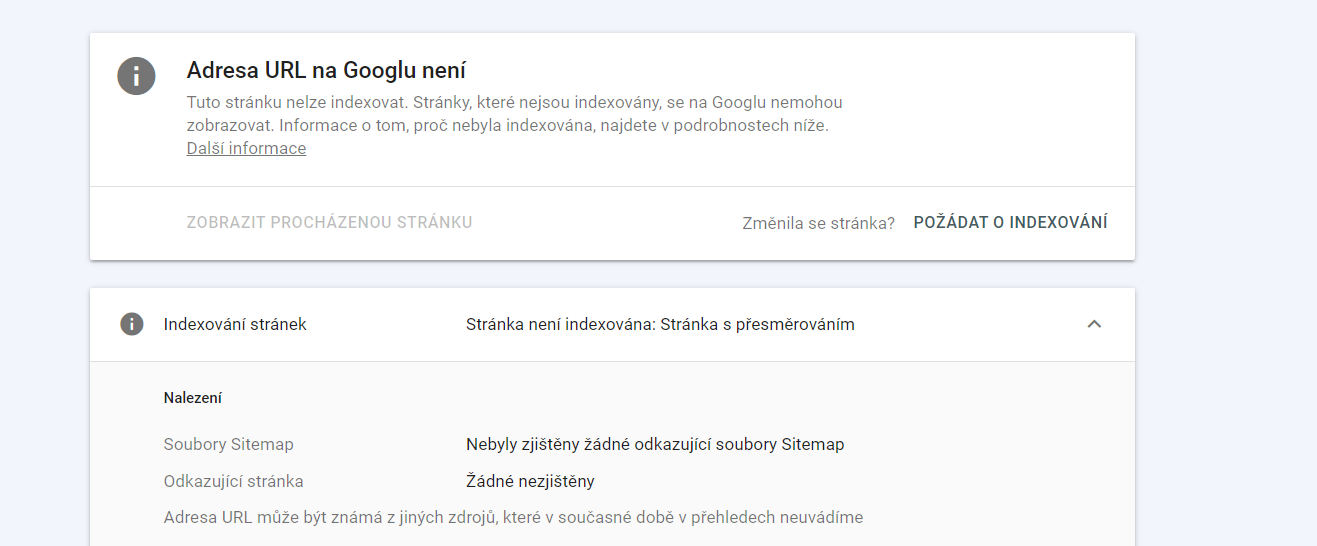Click the large info icon beside the URL heading
This screenshot has width=1317, height=546.
(136, 76)
